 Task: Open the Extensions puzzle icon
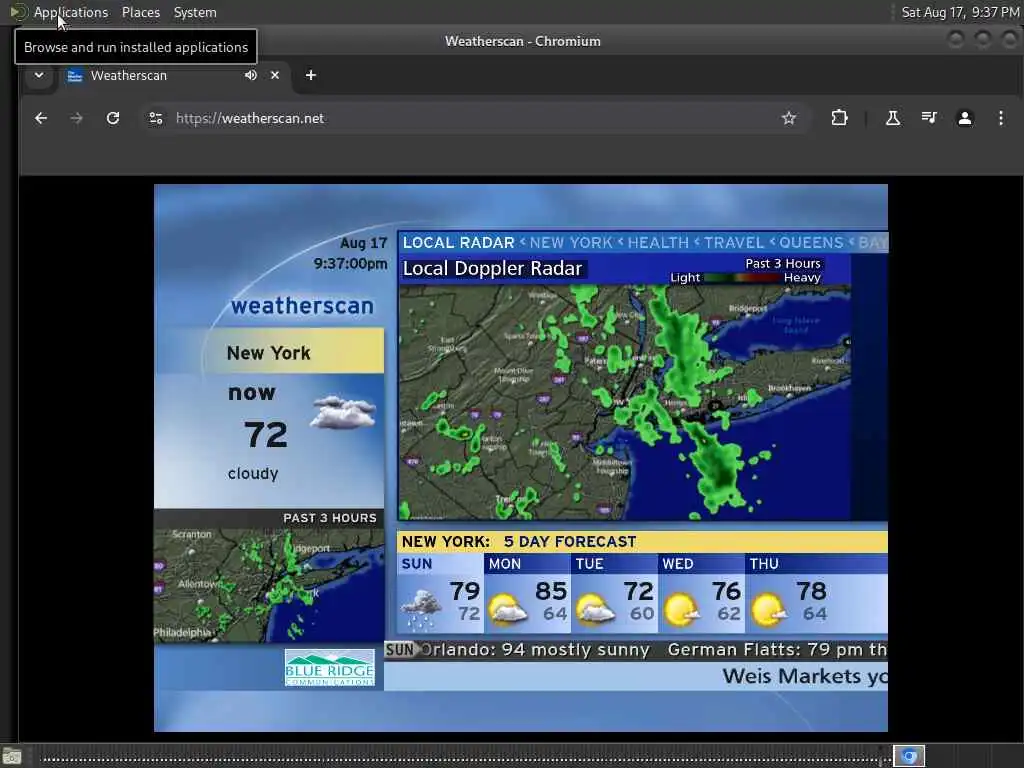click(839, 118)
